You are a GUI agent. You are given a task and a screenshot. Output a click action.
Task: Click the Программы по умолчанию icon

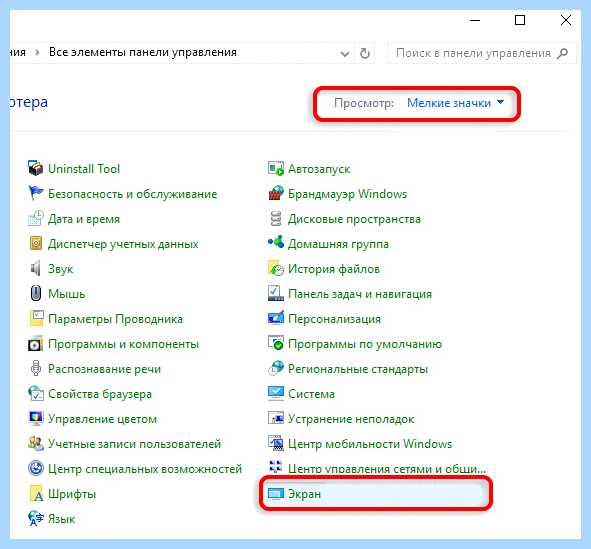pyautogui.click(x=276, y=343)
